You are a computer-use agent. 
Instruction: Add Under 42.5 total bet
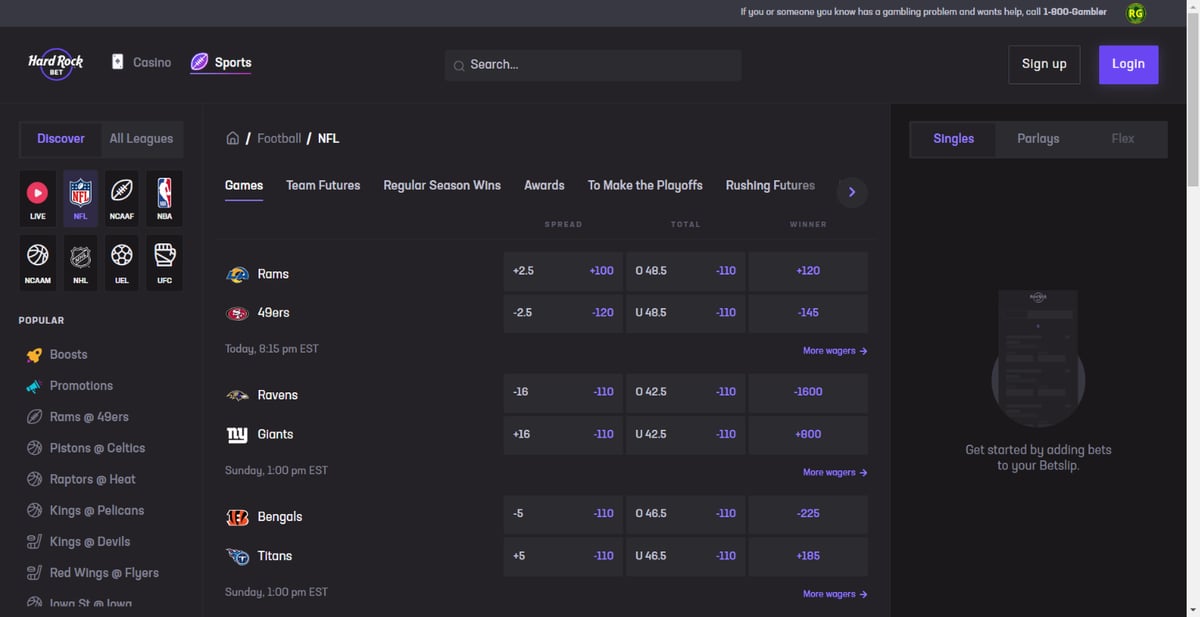coord(685,434)
